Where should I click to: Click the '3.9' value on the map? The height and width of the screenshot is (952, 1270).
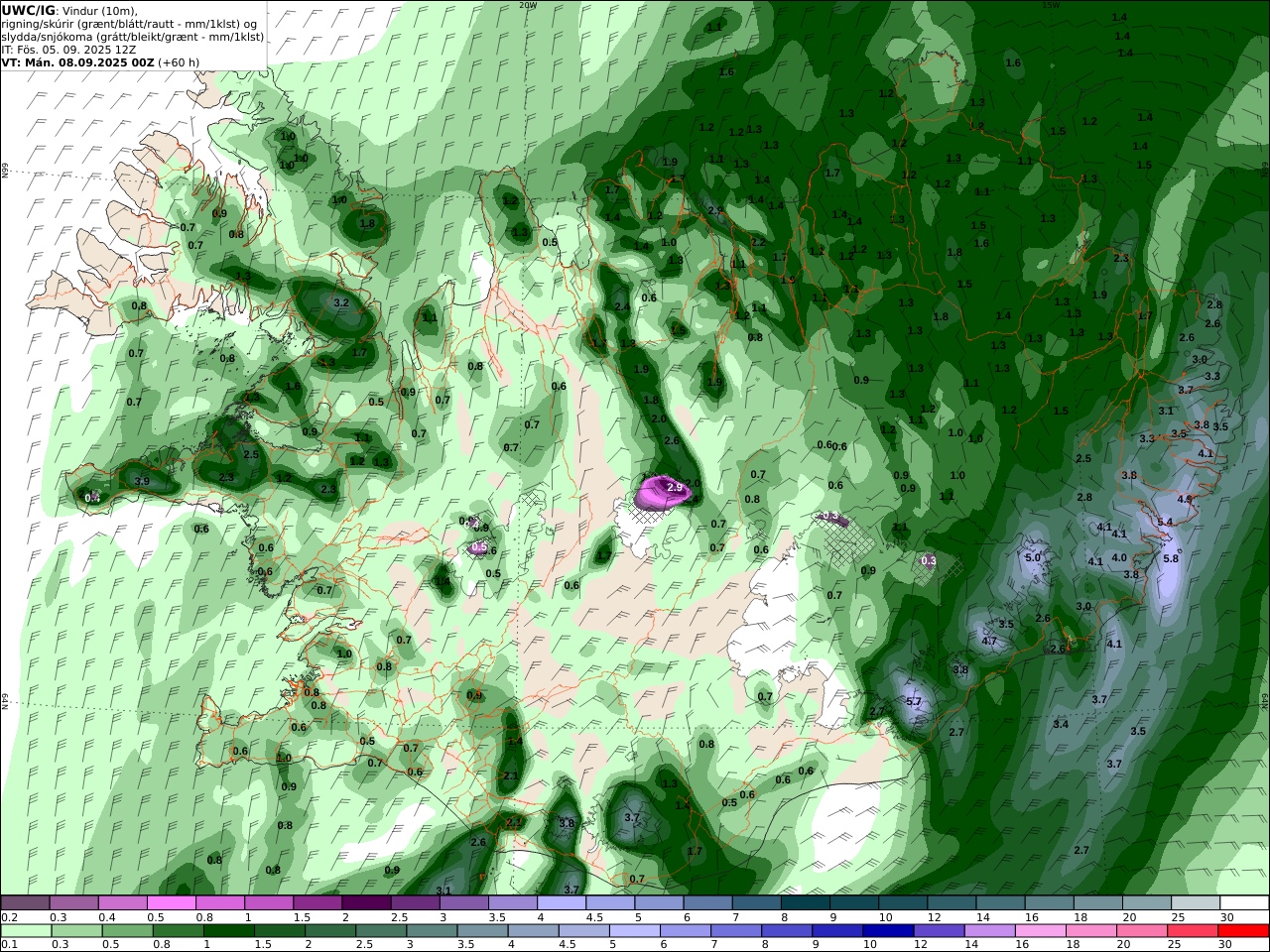(141, 481)
